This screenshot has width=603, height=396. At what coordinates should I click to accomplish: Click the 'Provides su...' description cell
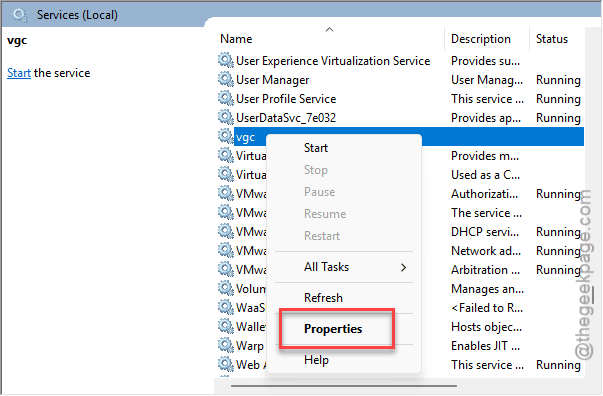click(x=485, y=61)
